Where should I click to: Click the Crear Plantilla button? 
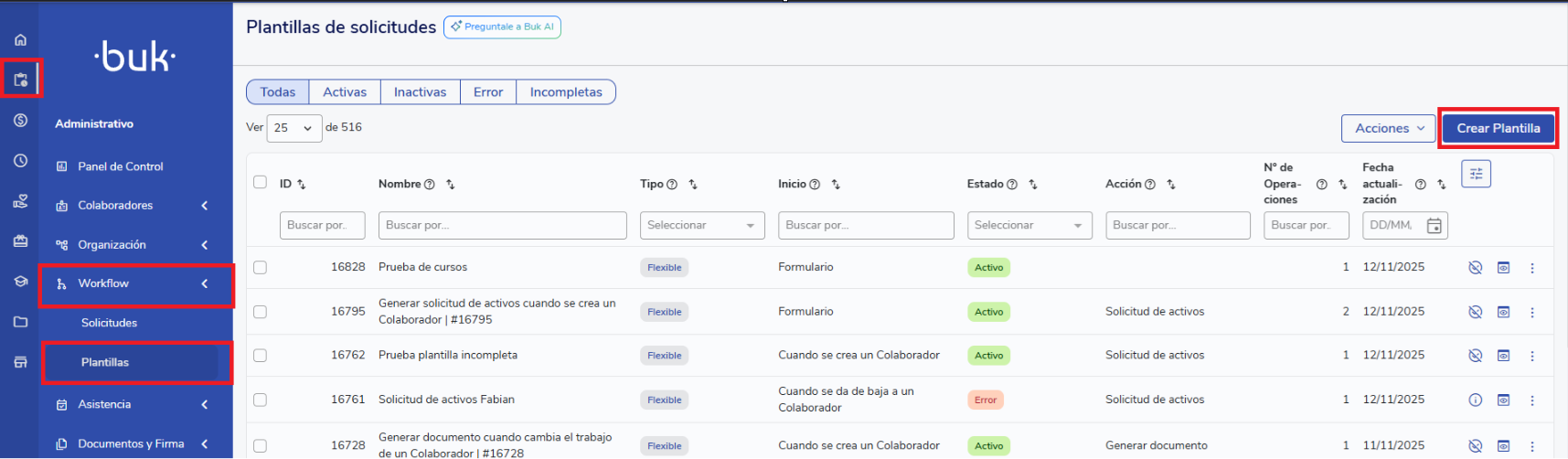click(x=1498, y=129)
